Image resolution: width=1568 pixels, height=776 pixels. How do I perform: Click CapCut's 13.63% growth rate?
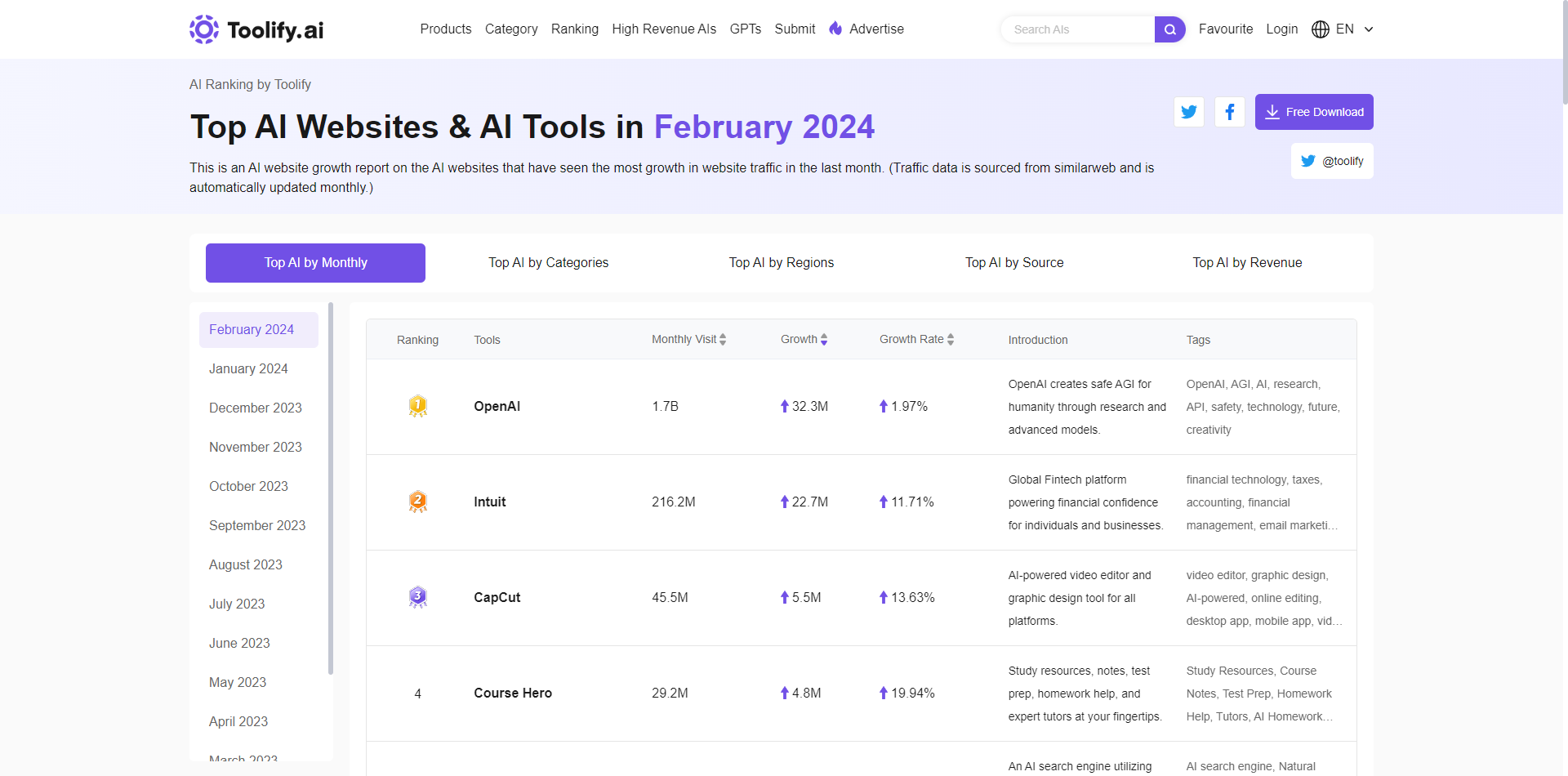pyautogui.click(x=912, y=597)
